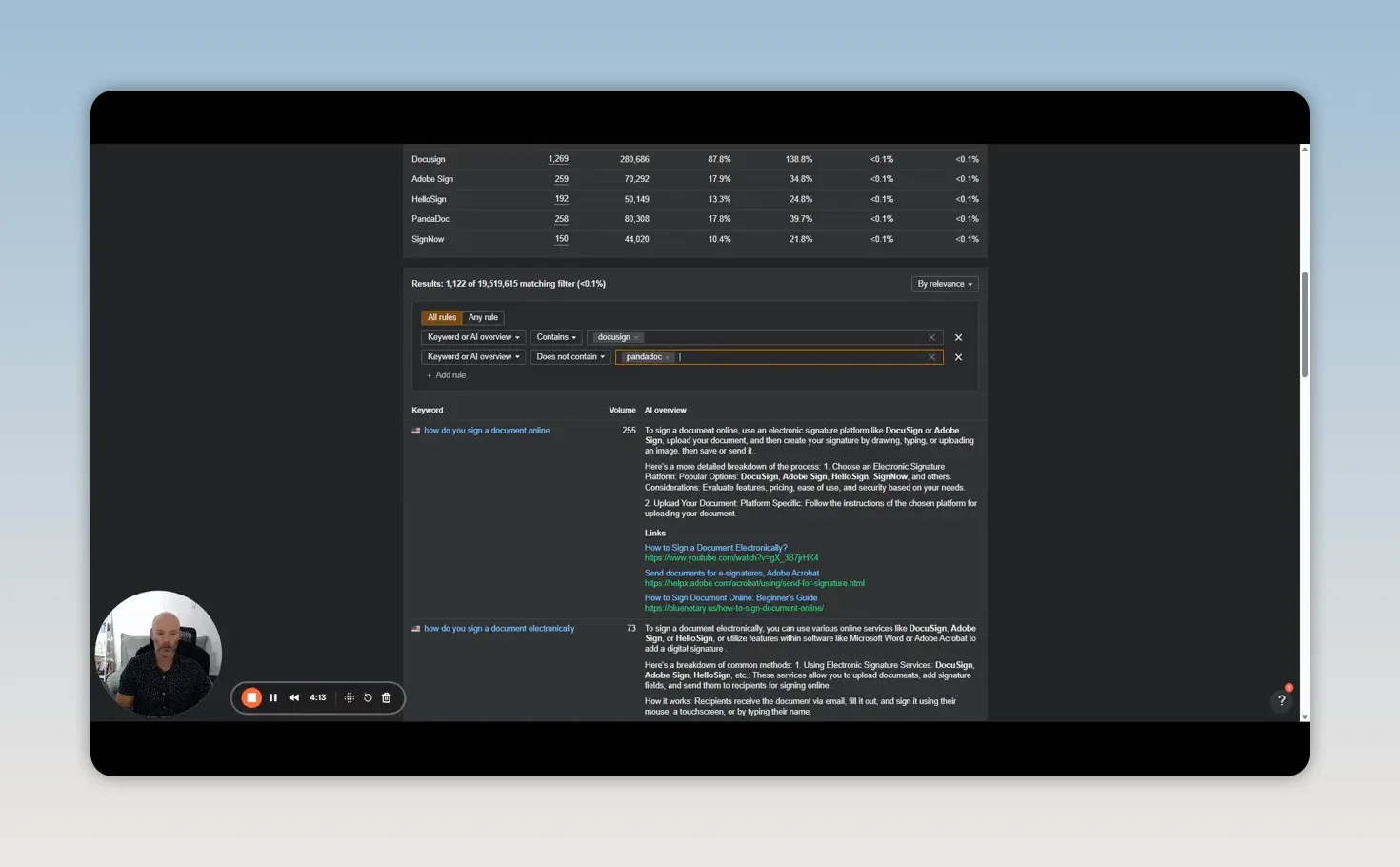Click the Docusign row label

(429, 159)
